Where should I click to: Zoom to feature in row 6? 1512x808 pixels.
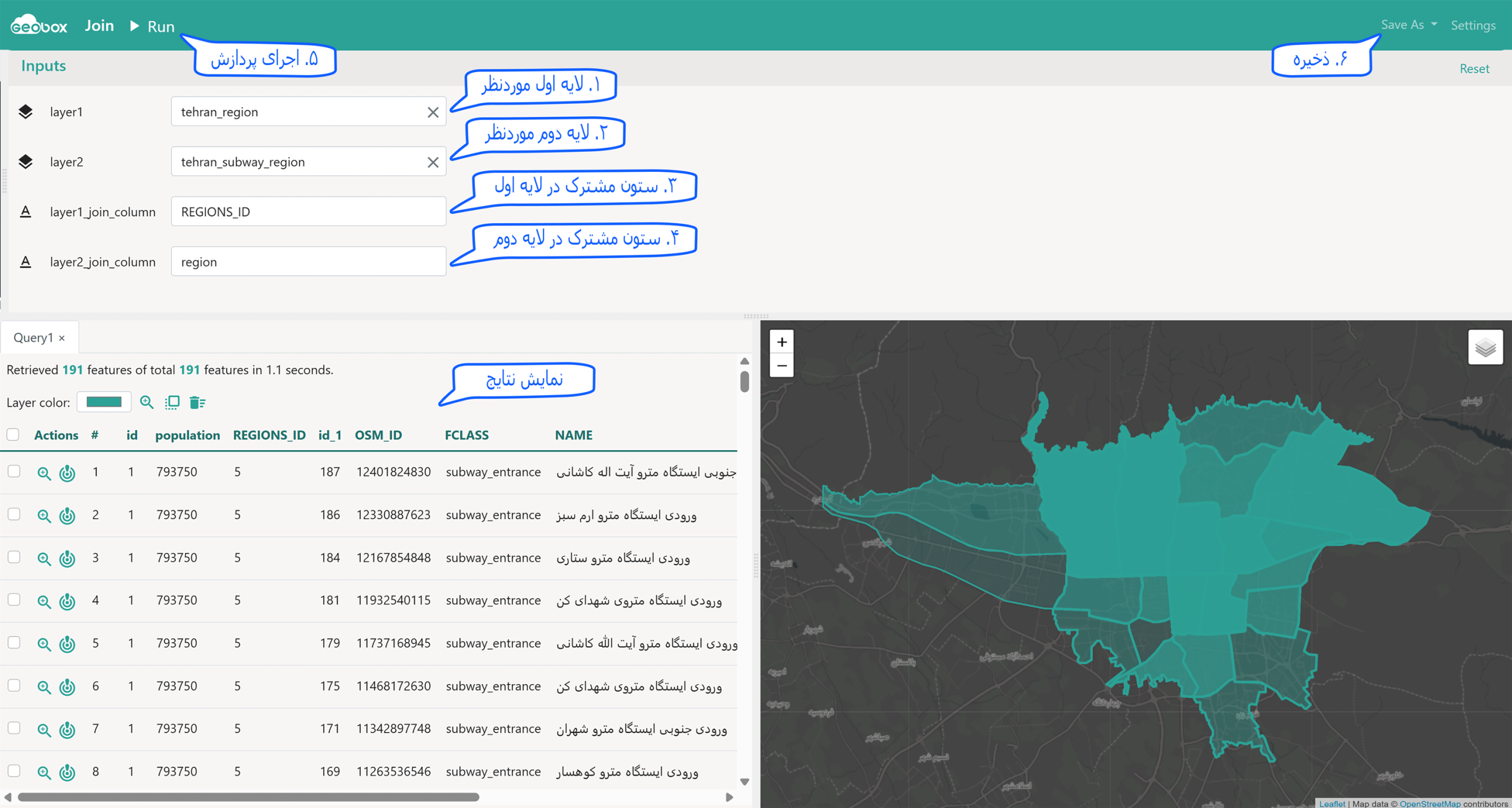pos(44,687)
